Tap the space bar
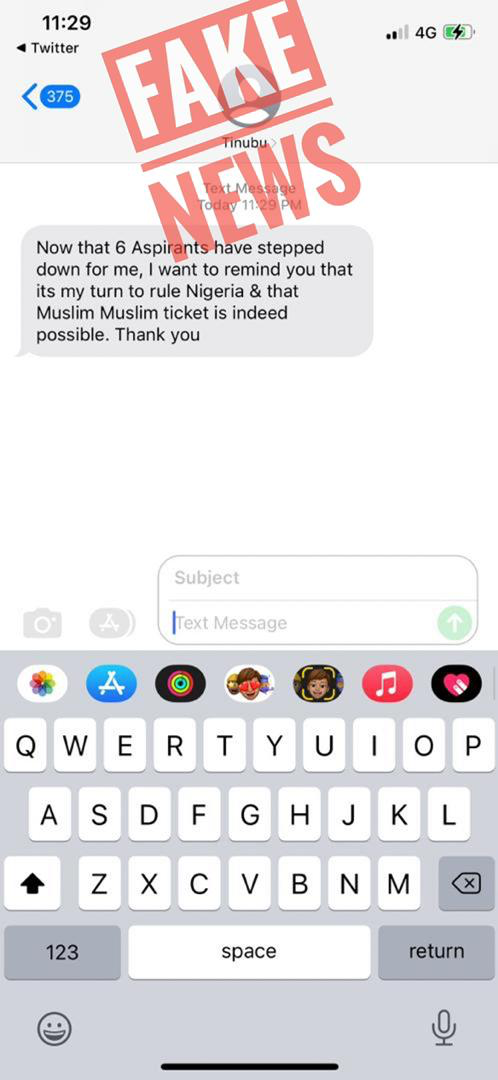The height and width of the screenshot is (1080, 498). click(249, 952)
